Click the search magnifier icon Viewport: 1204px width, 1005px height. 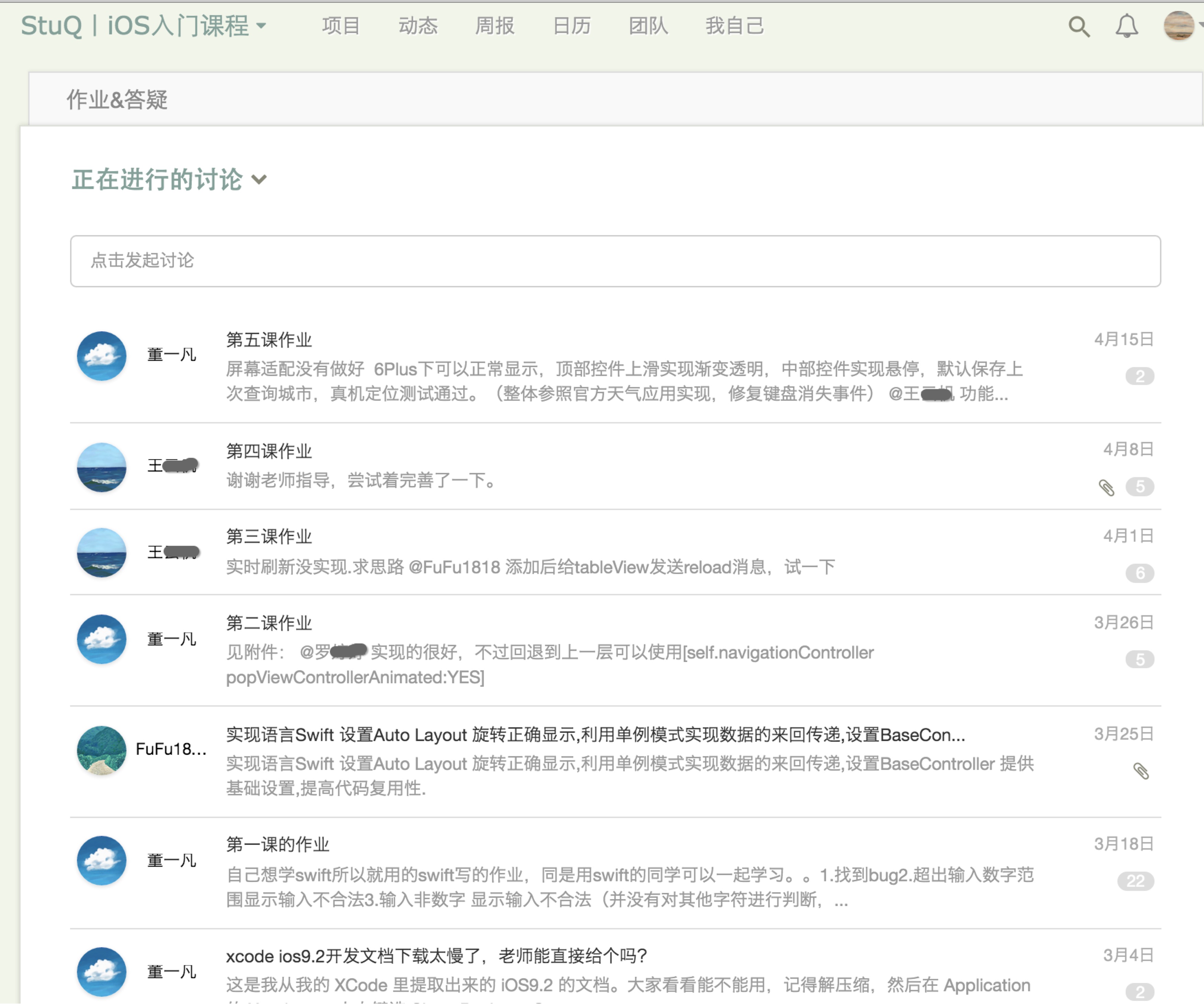[1079, 26]
